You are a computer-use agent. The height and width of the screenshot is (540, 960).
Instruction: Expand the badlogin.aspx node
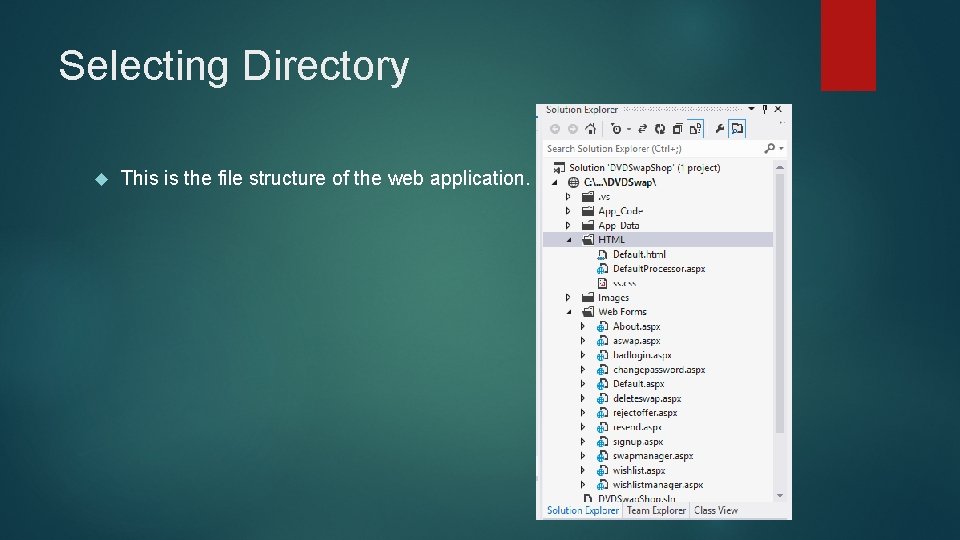click(x=583, y=355)
